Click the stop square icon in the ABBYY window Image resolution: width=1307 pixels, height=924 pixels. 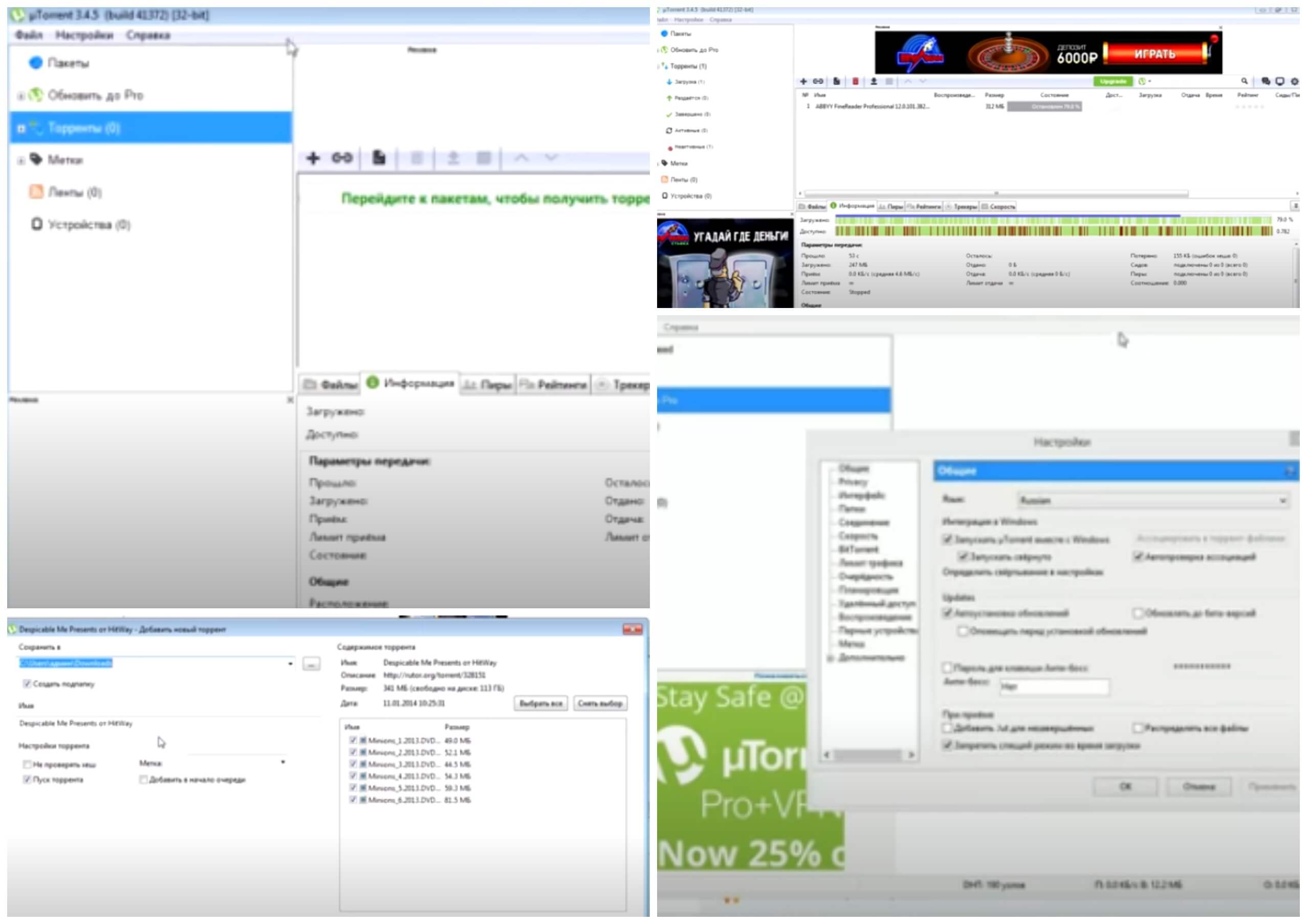pyautogui.click(x=889, y=81)
